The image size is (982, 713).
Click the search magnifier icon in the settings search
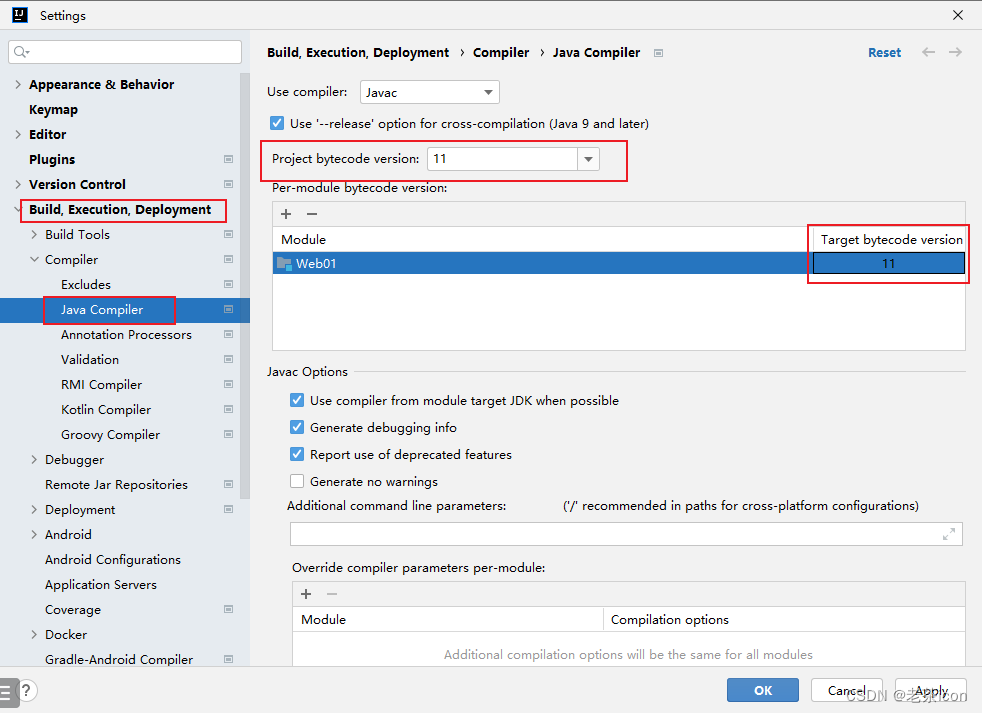(x=21, y=52)
